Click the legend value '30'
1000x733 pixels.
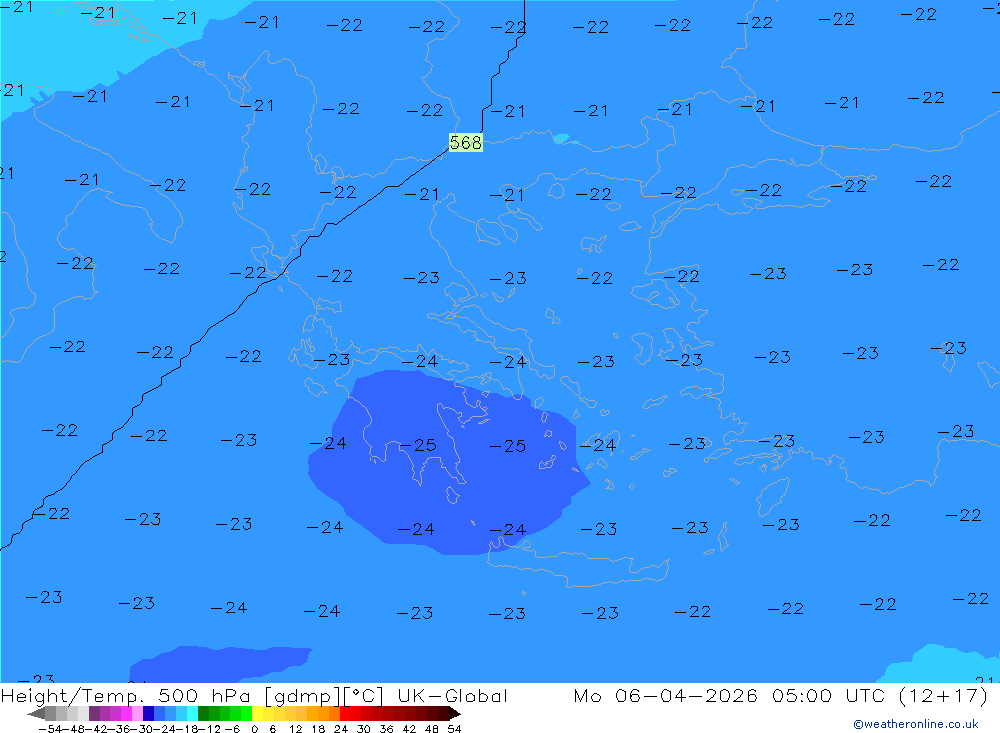pyautogui.click(x=364, y=729)
